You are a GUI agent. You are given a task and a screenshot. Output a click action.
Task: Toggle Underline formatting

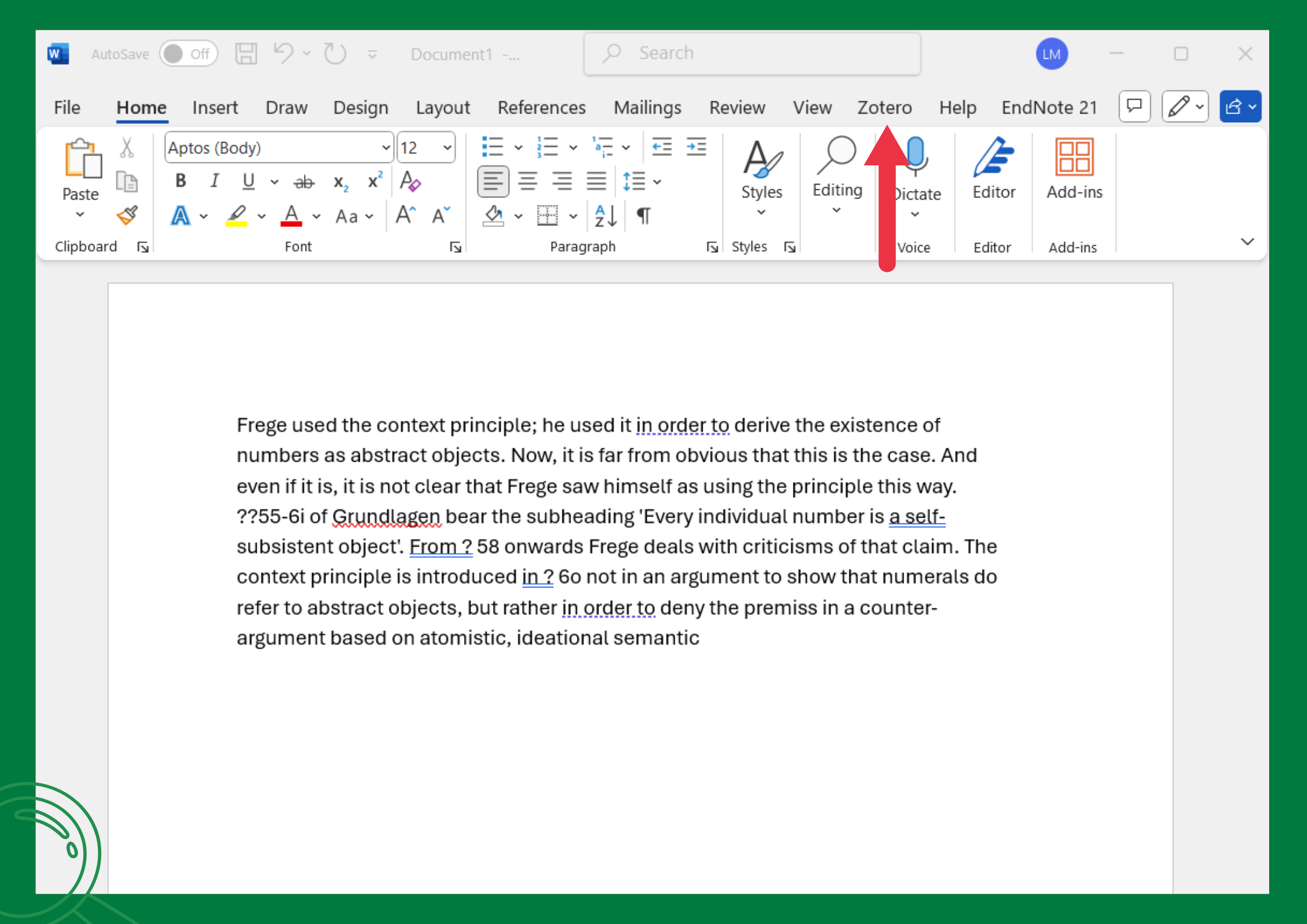[249, 182]
